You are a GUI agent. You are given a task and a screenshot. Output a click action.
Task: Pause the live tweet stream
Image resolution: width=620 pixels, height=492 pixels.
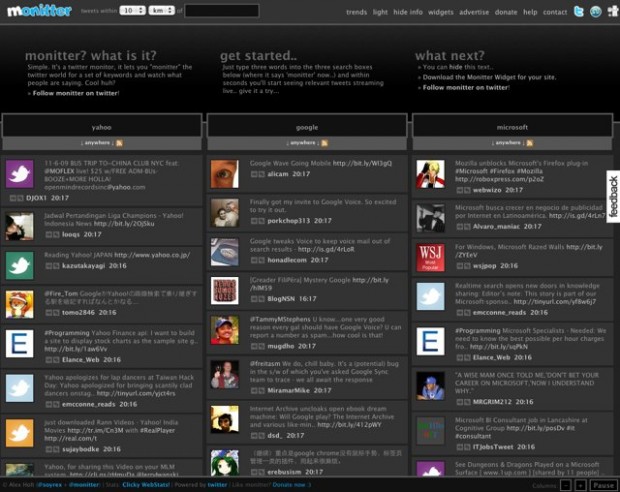603,485
